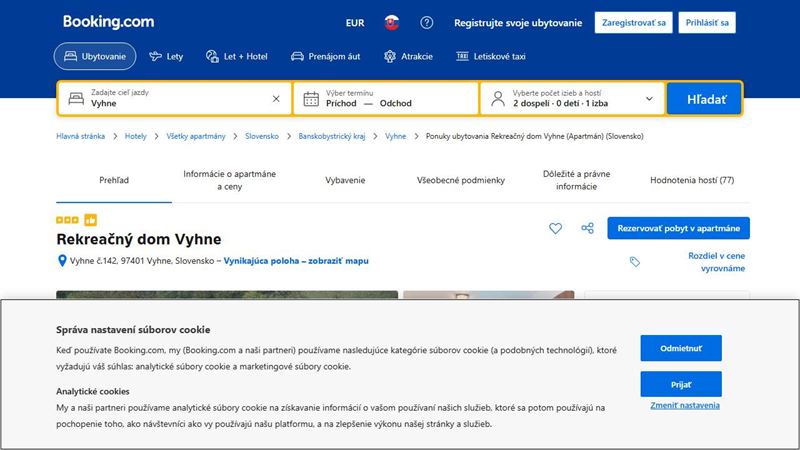Open Banskobystrický kraj breadcrumb link
Screen dimensions: 800x450
[x=332, y=136]
